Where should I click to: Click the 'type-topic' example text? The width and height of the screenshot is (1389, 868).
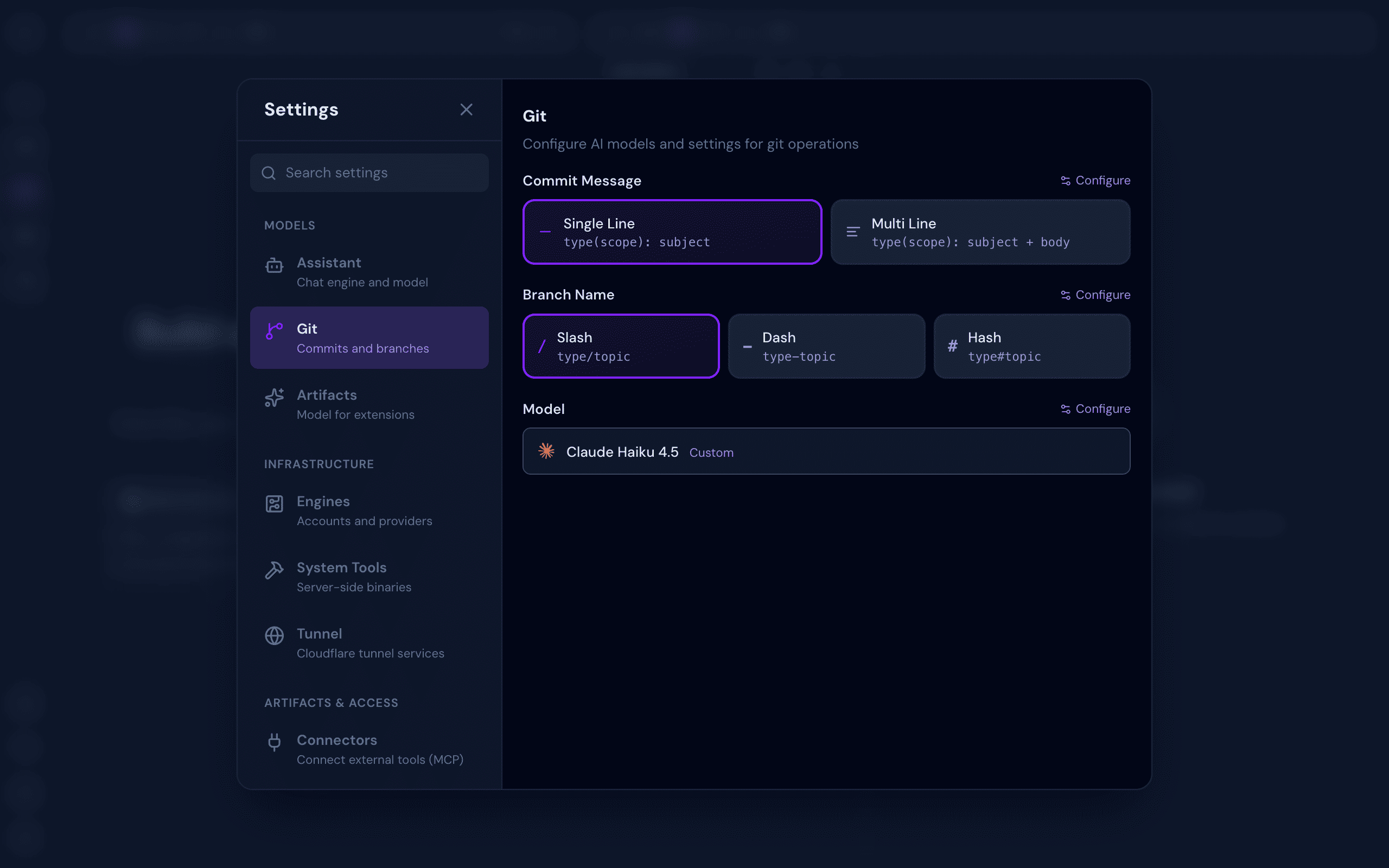pos(799,356)
